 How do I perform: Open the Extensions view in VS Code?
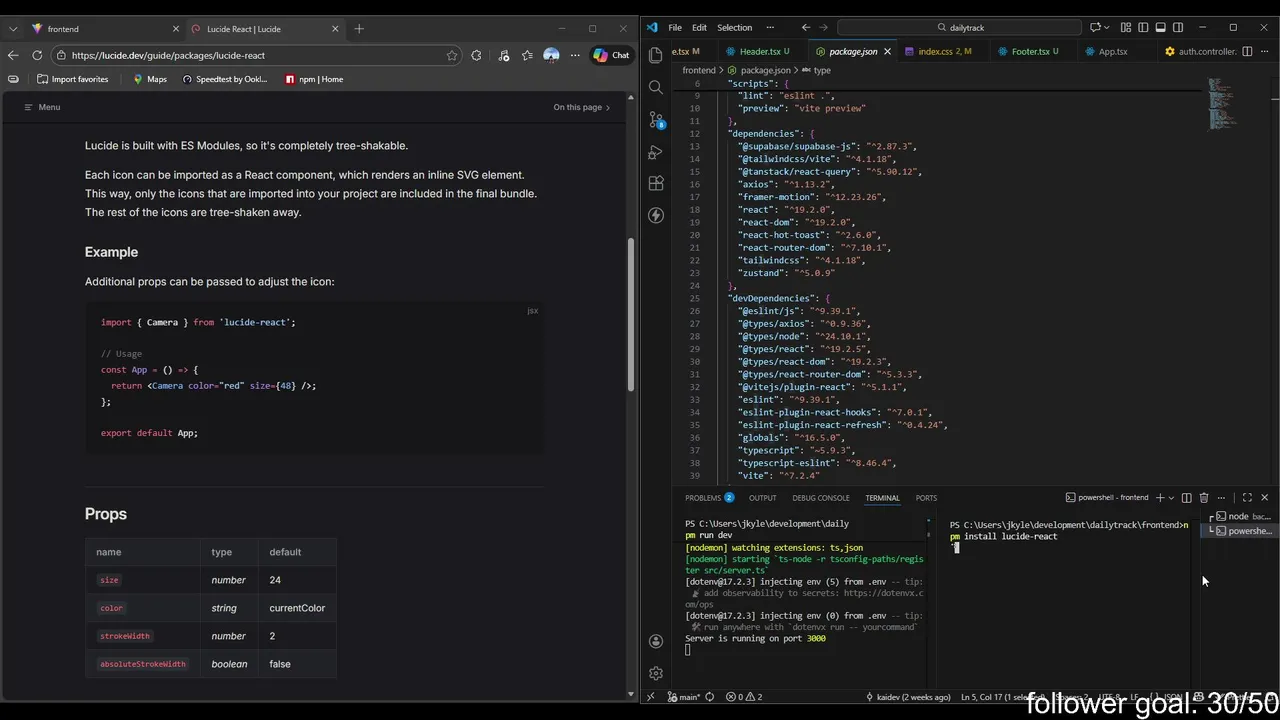[x=656, y=184]
